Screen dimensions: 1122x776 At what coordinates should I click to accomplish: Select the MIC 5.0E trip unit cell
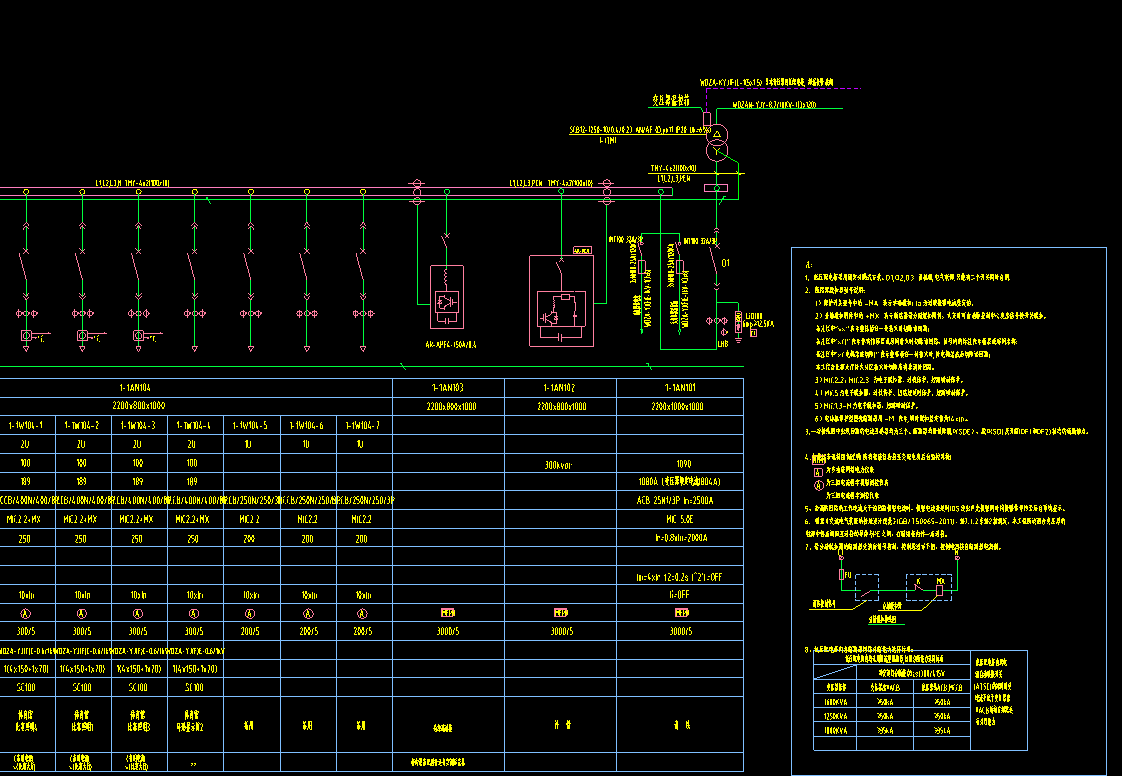click(680, 519)
